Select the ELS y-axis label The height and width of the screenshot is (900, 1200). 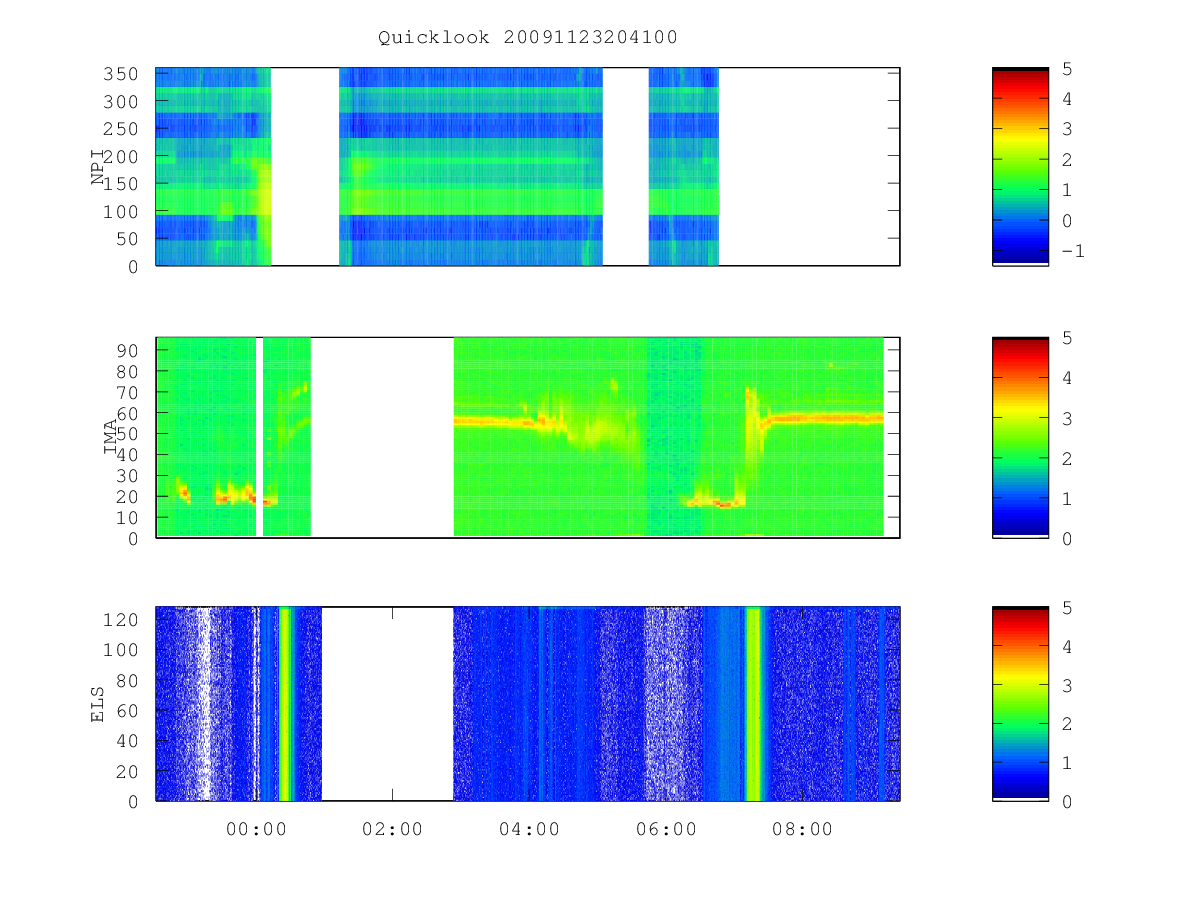(x=99, y=704)
